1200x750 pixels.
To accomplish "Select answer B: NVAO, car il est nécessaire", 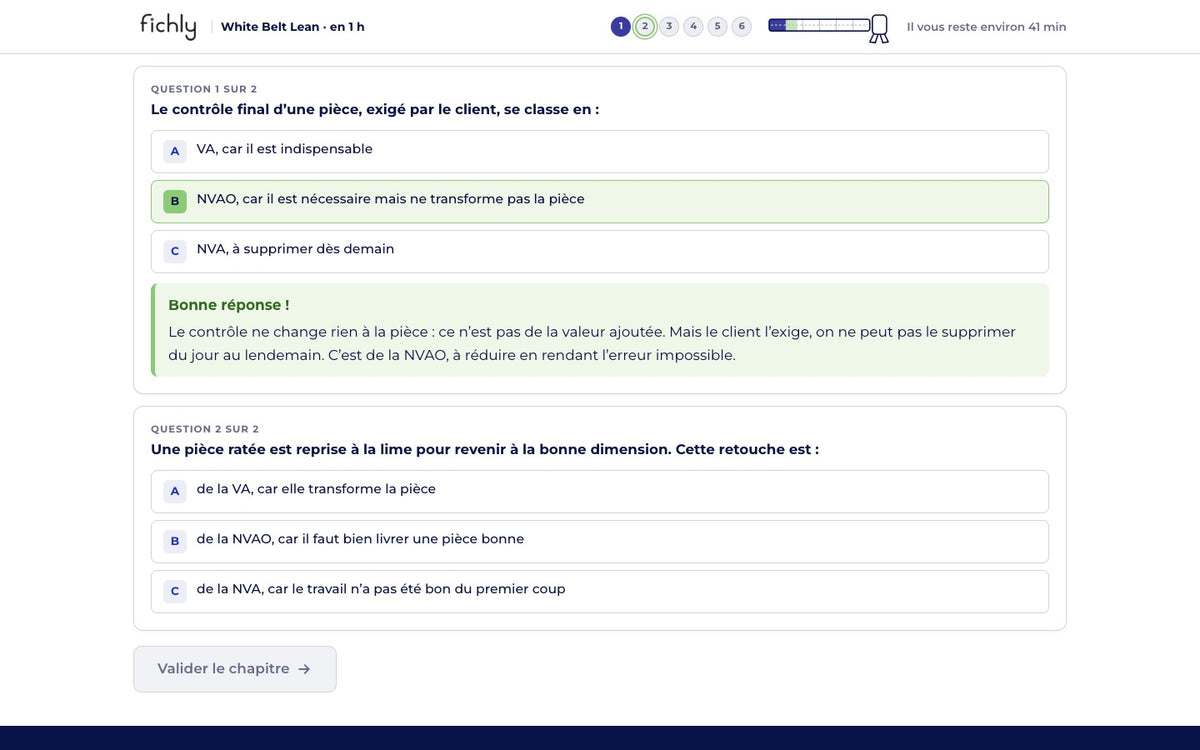I will 600,201.
